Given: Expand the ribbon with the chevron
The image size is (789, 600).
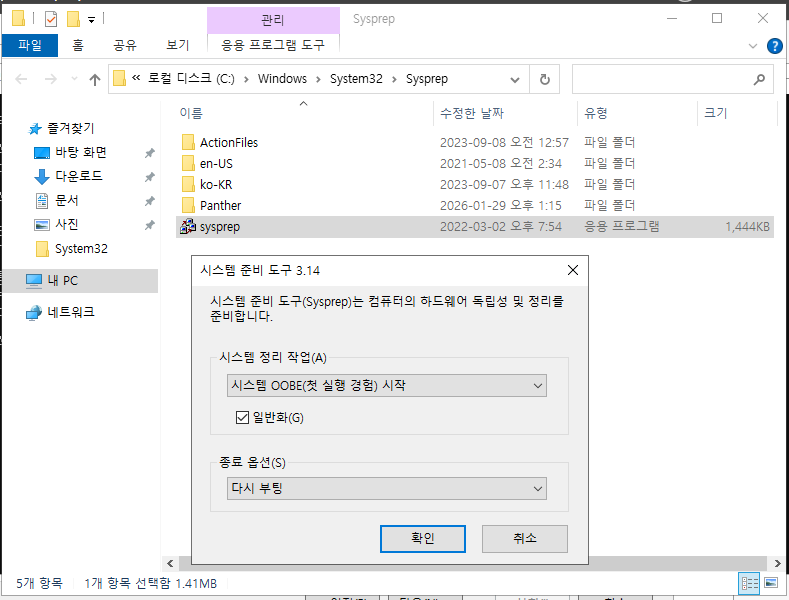Looking at the screenshot, I should tap(753, 46).
